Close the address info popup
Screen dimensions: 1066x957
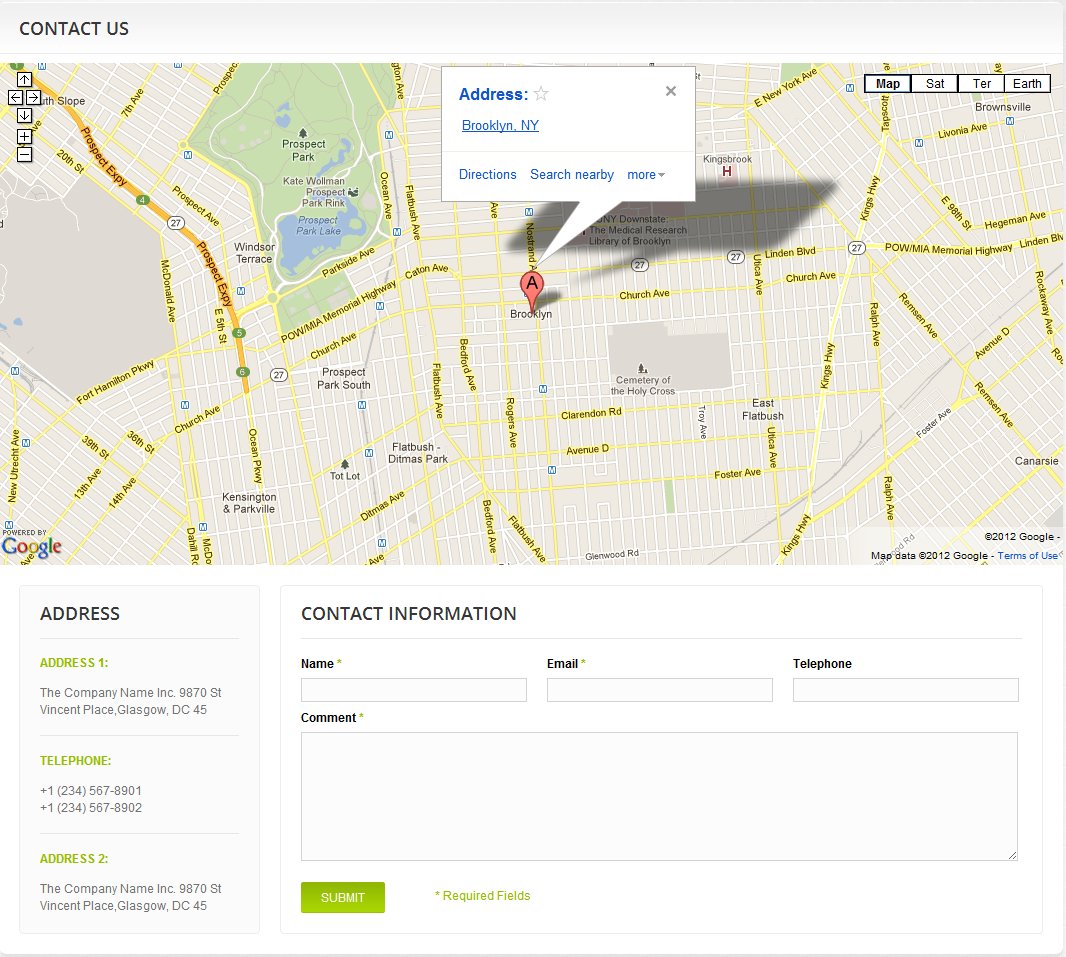tap(671, 91)
